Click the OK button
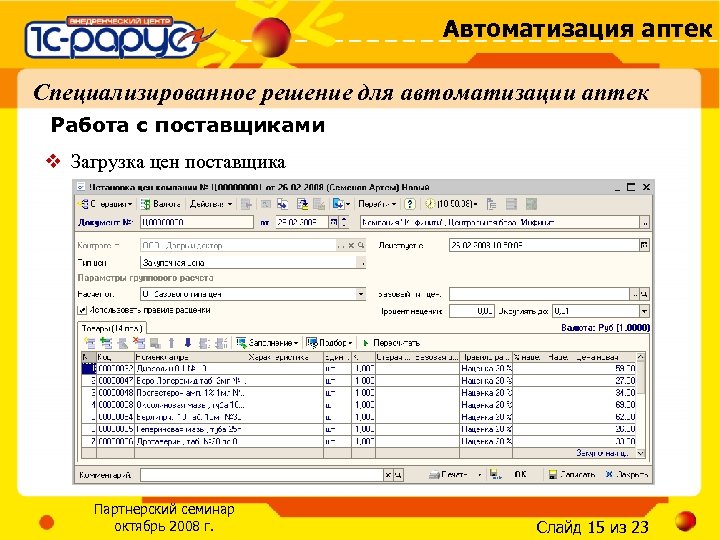The width and height of the screenshot is (720, 540). [x=520, y=474]
